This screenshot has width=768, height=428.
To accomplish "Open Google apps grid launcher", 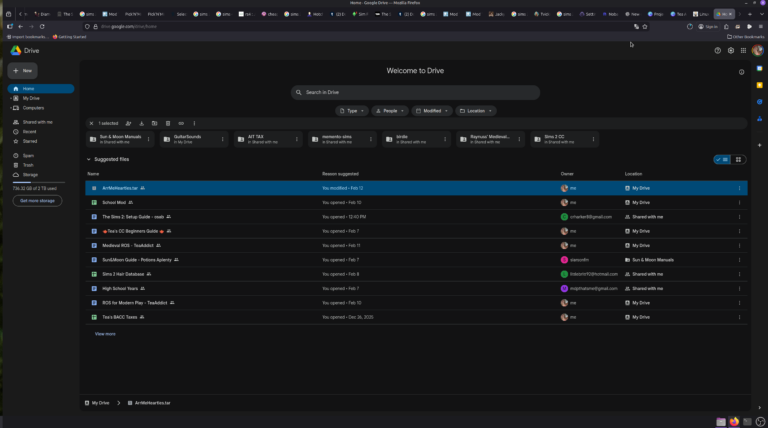I will coord(744,50).
